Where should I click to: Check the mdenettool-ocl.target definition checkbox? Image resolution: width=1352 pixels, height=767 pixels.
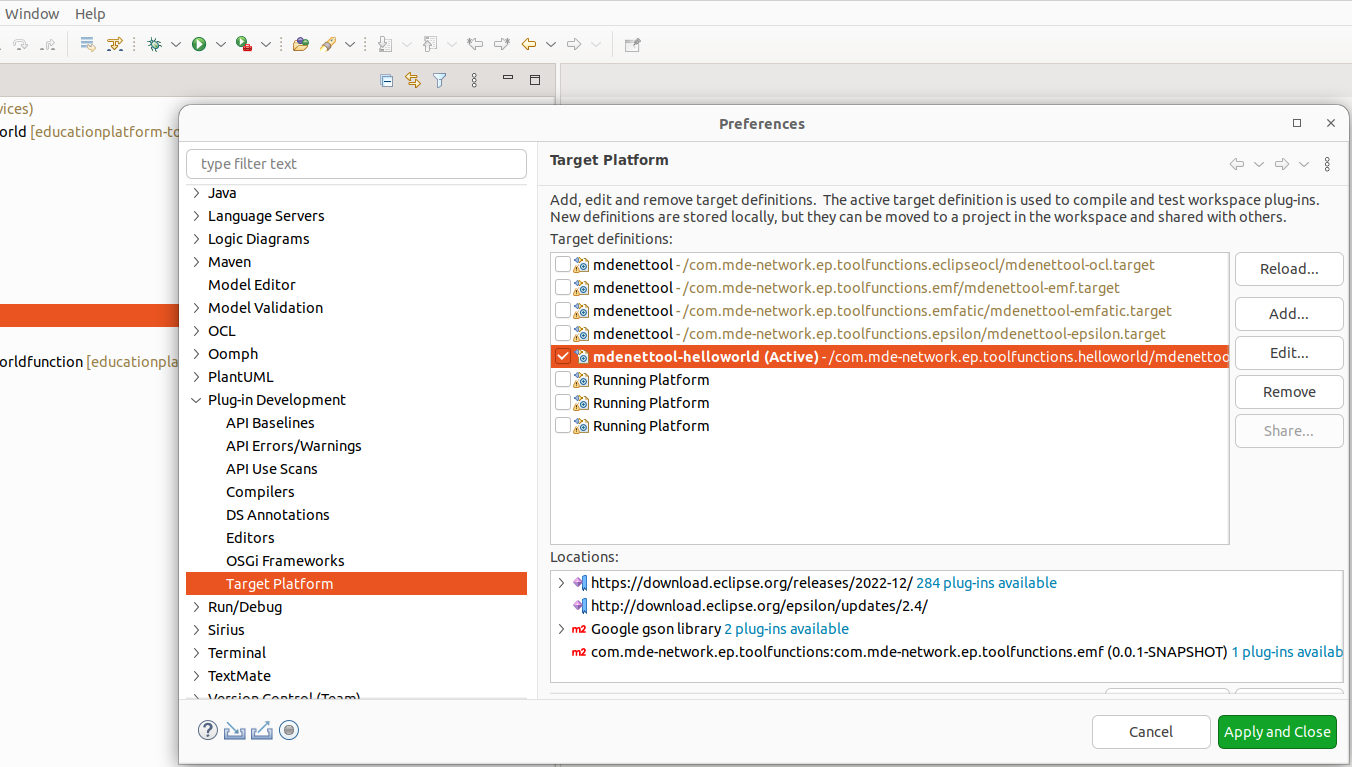point(563,265)
